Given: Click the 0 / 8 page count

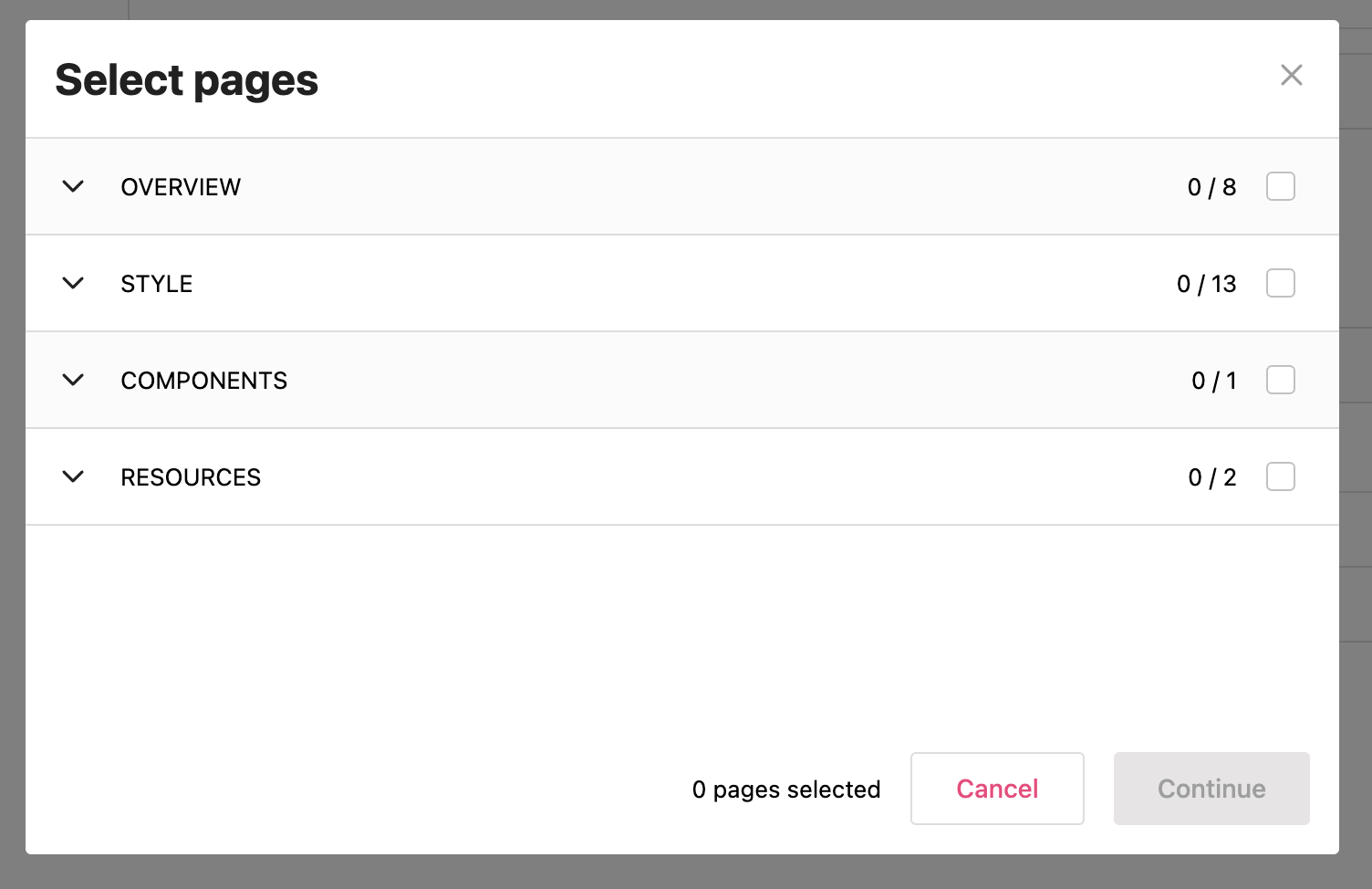Looking at the screenshot, I should pyautogui.click(x=1211, y=187).
